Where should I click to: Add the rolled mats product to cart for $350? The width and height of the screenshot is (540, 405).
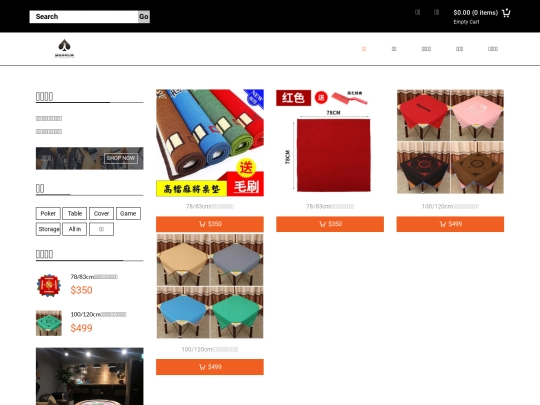click(210, 224)
